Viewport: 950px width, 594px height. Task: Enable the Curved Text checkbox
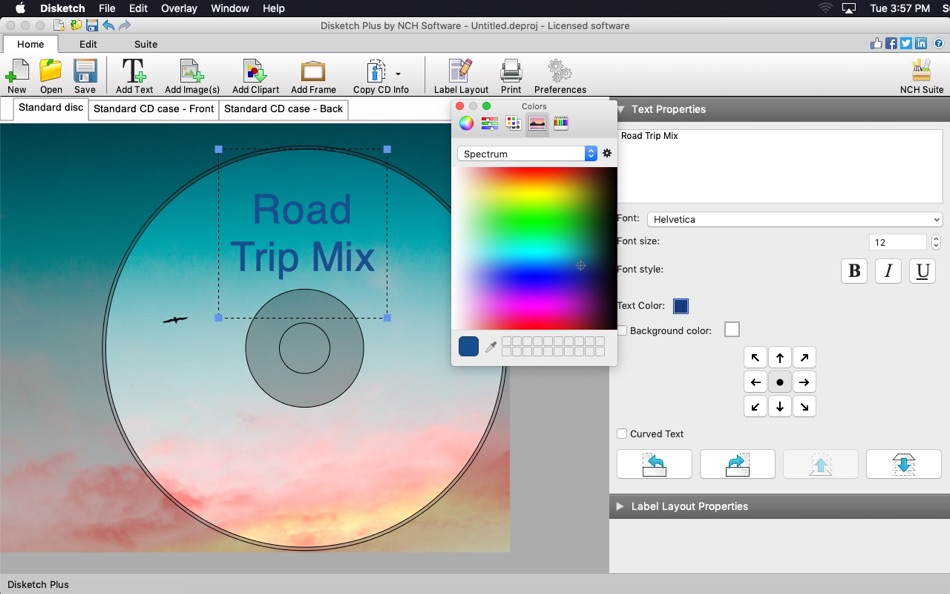click(623, 434)
